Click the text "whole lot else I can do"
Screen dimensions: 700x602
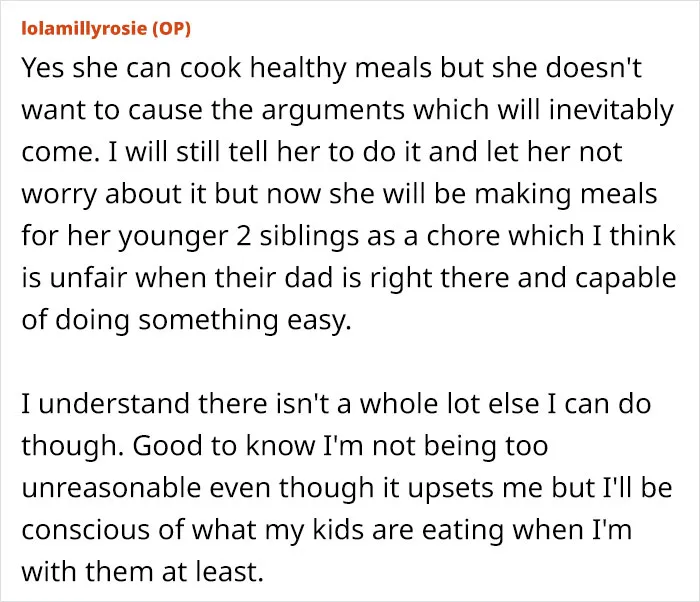(x=505, y=404)
